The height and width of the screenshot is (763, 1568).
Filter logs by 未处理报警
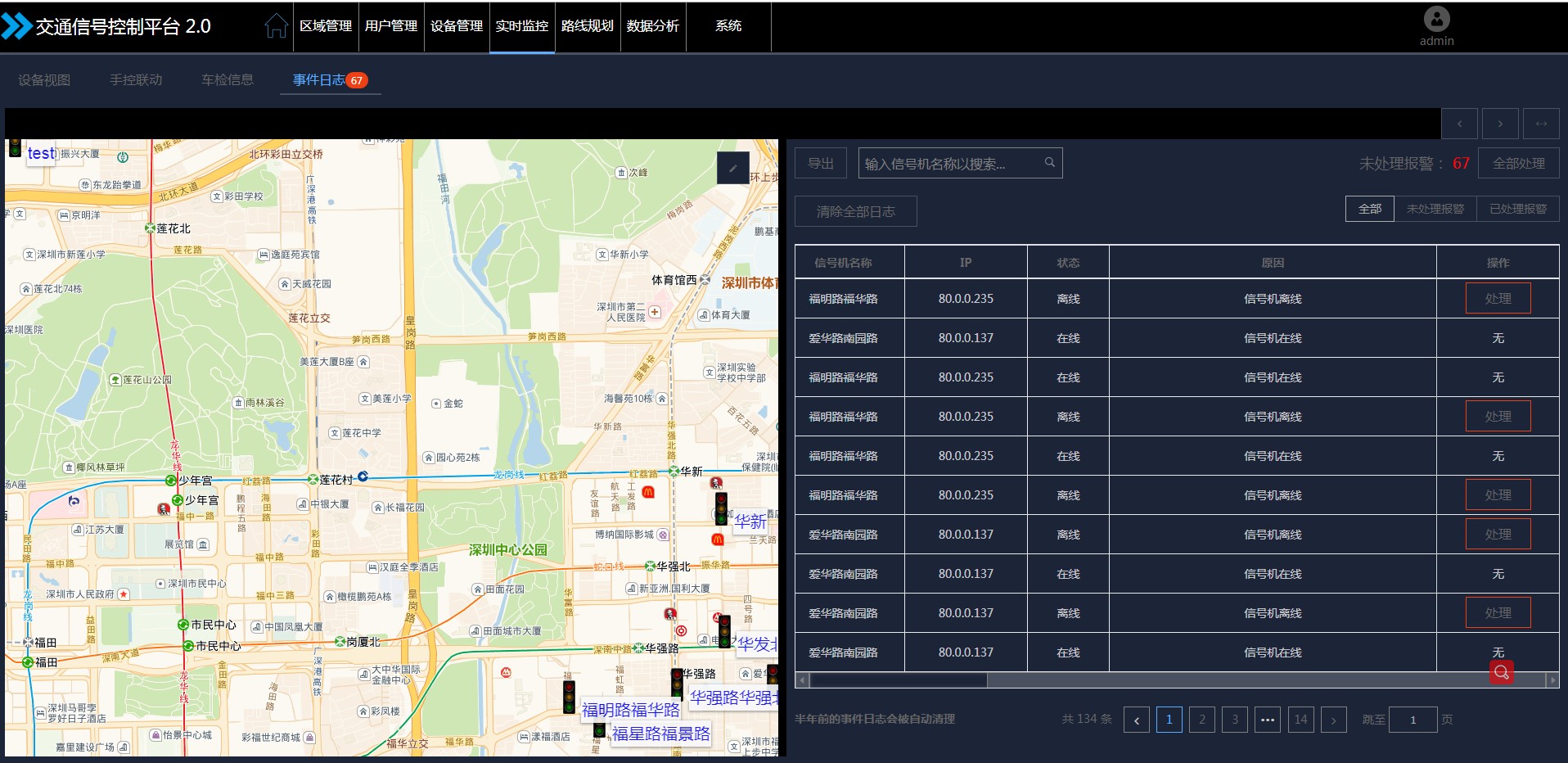pos(1435,209)
